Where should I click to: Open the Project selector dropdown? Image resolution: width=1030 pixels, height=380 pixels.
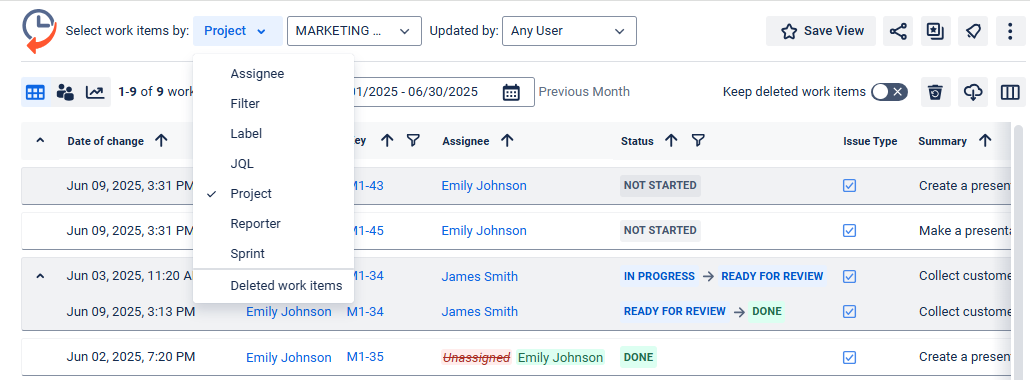click(238, 31)
